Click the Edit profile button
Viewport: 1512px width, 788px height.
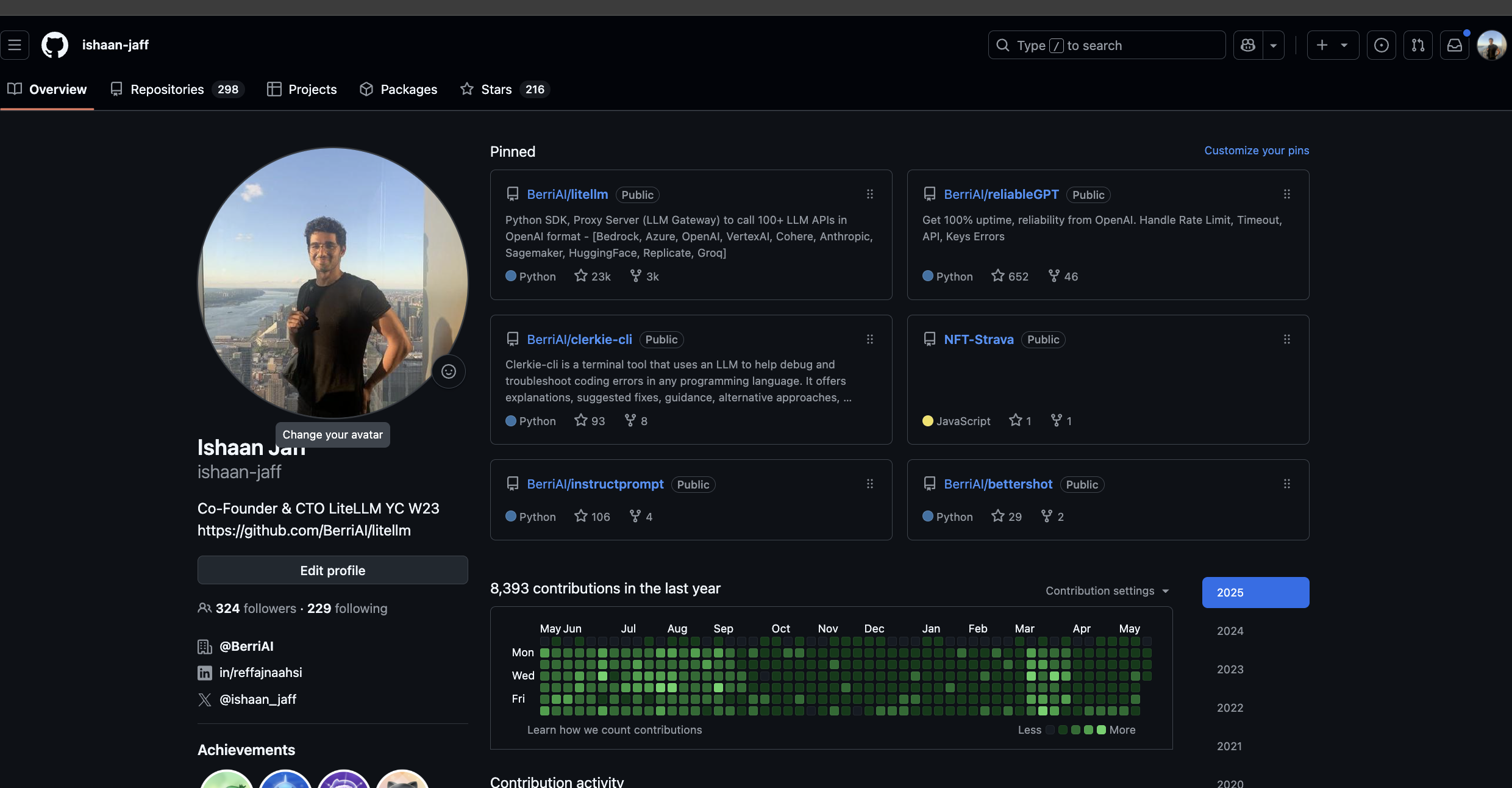pos(332,570)
